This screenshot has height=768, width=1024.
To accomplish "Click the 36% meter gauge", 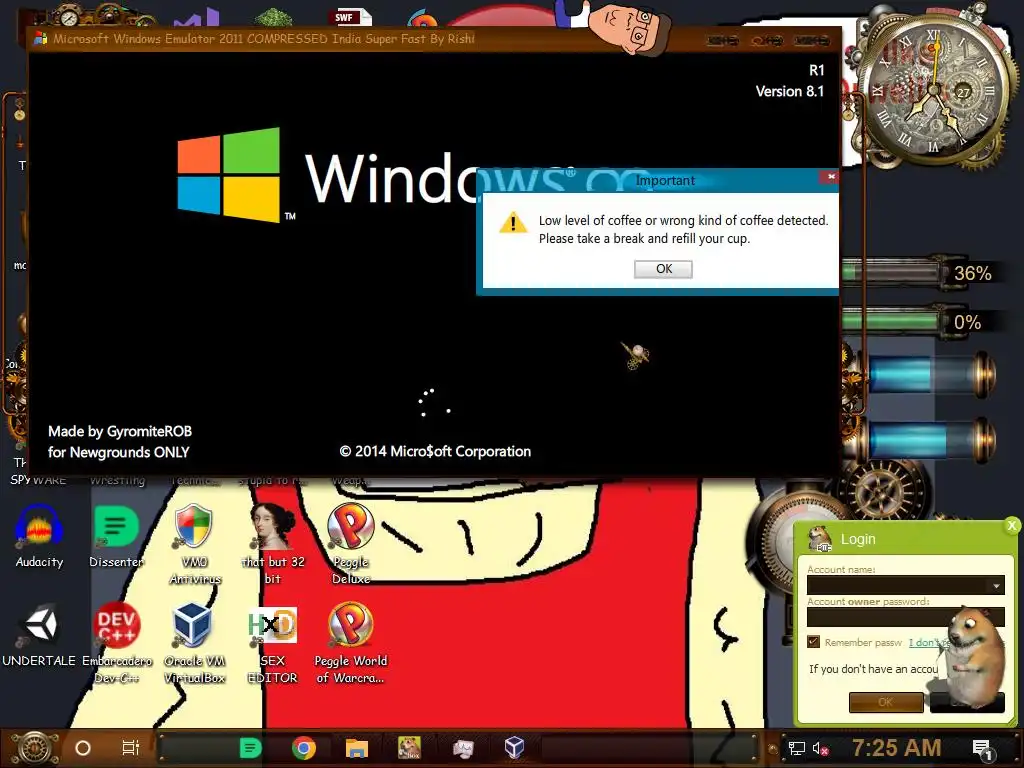I will pyautogui.click(x=917, y=272).
